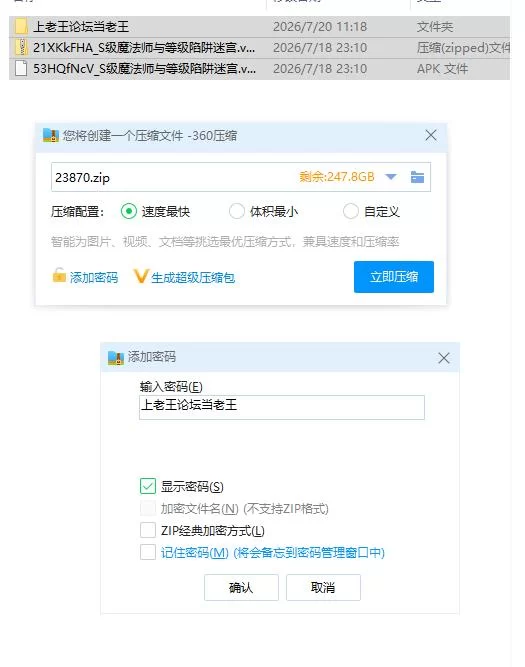Click the orange V super-compress icon

[x=141, y=276]
